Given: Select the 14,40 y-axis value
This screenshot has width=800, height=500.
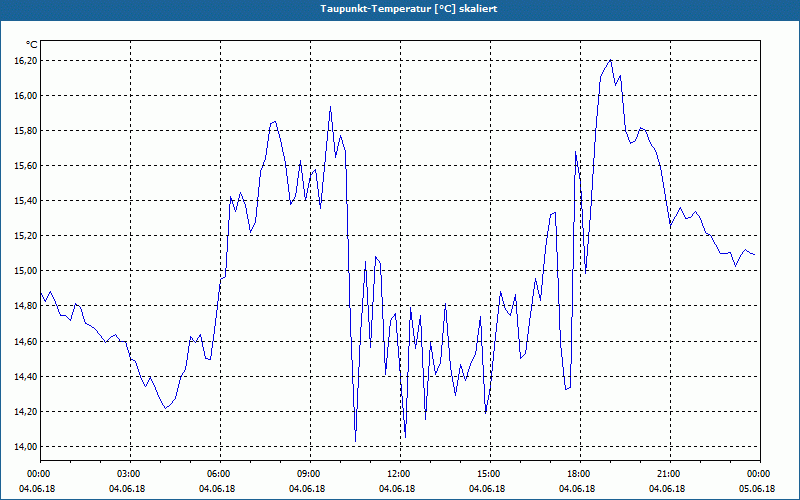Looking at the screenshot, I should (x=27, y=377).
